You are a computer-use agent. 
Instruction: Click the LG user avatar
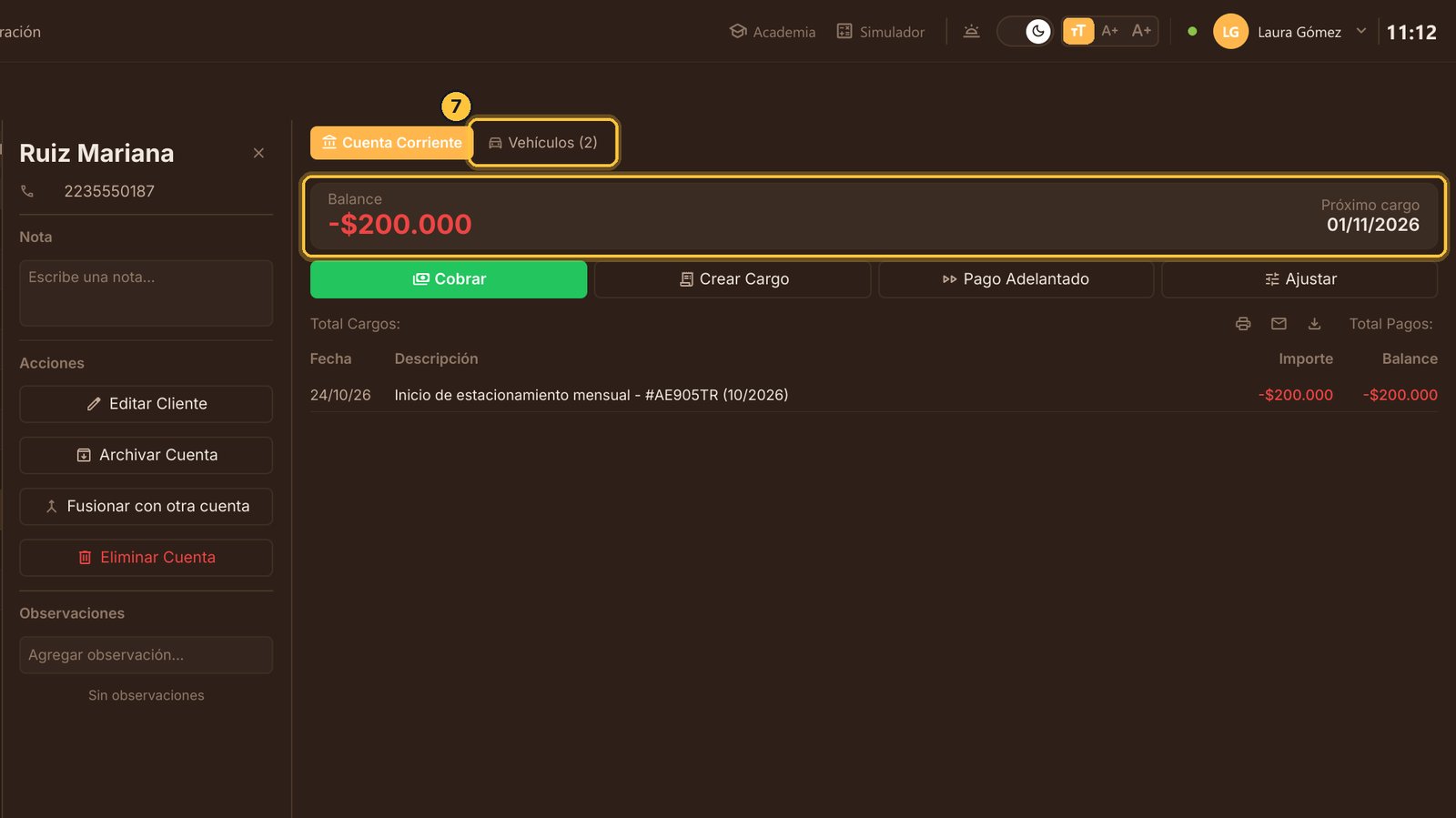pos(1230,32)
